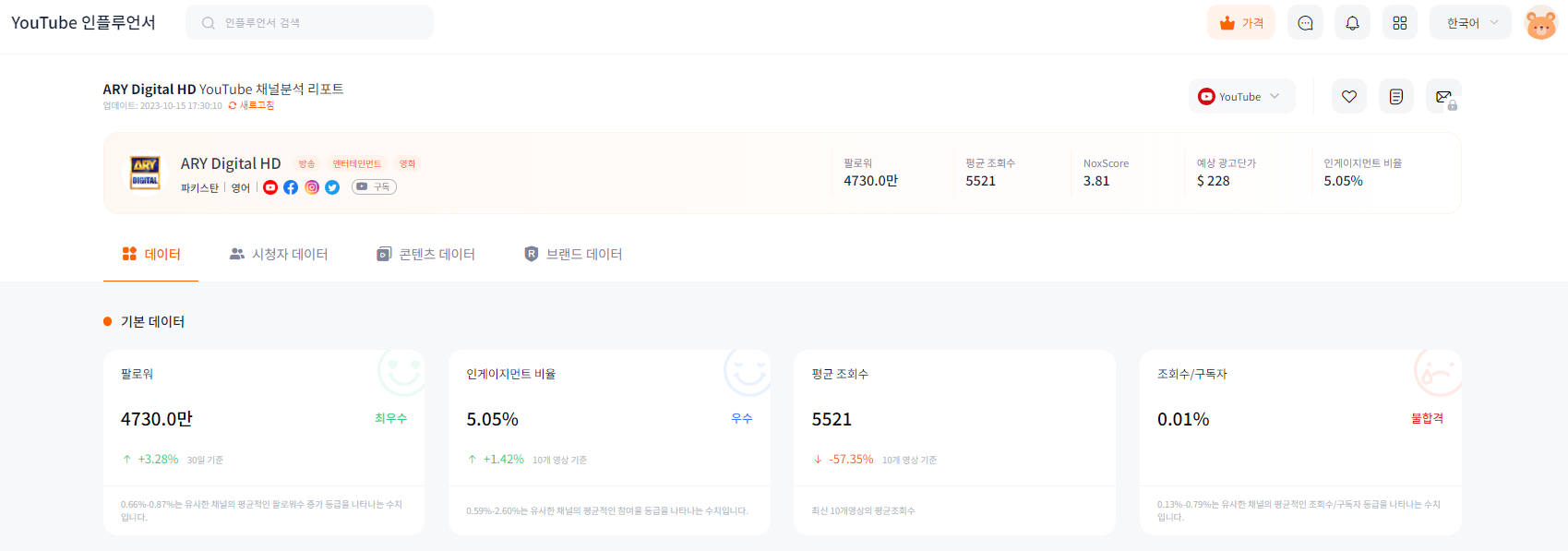Click the +3.28% follower growth value
Image resolution: width=1568 pixels, height=551 pixels.
click(158, 459)
